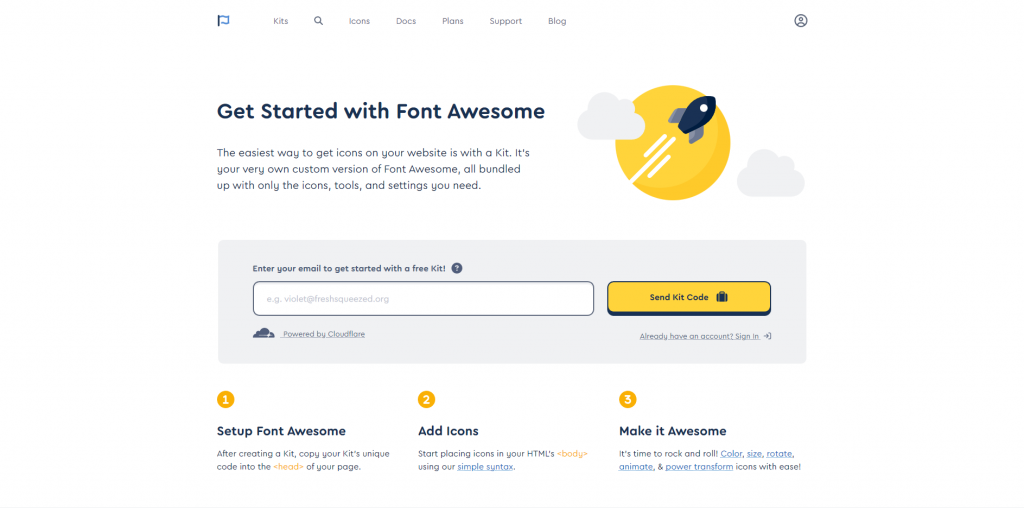Click the Make it Awesome heading

pos(673,431)
